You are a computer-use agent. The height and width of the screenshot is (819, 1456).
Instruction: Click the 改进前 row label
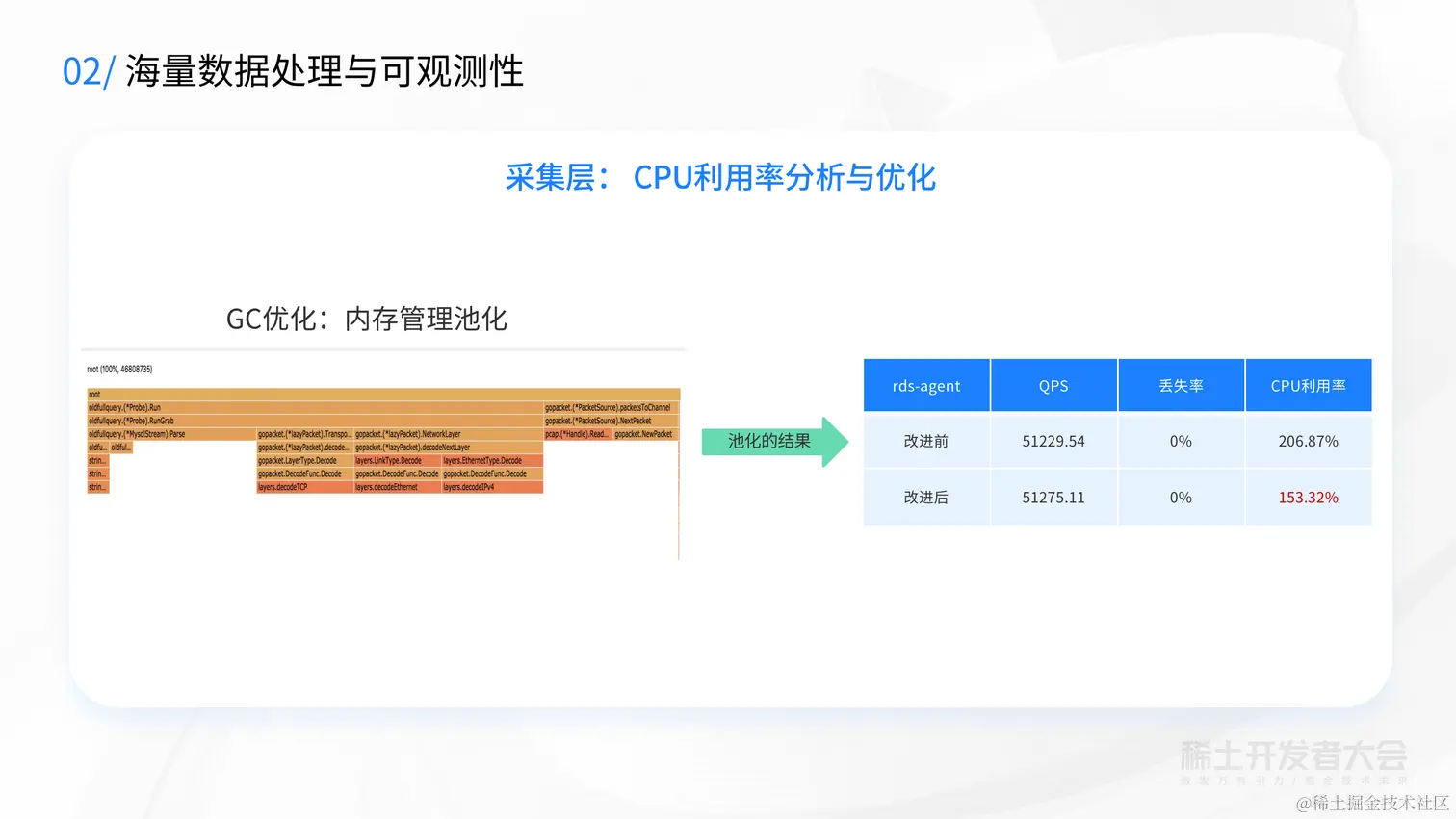(x=926, y=441)
